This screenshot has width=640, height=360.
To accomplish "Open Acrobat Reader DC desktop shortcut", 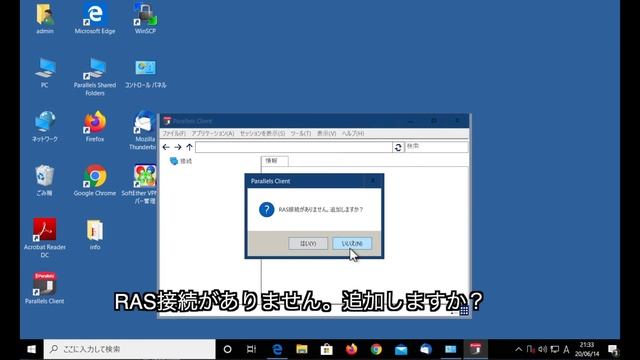I will click(x=44, y=238).
